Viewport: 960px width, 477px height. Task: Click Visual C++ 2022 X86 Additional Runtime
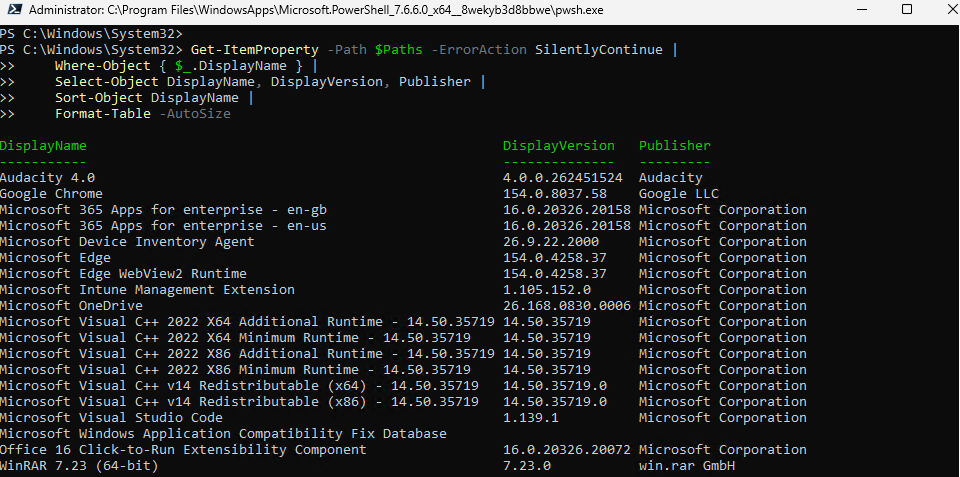247,353
